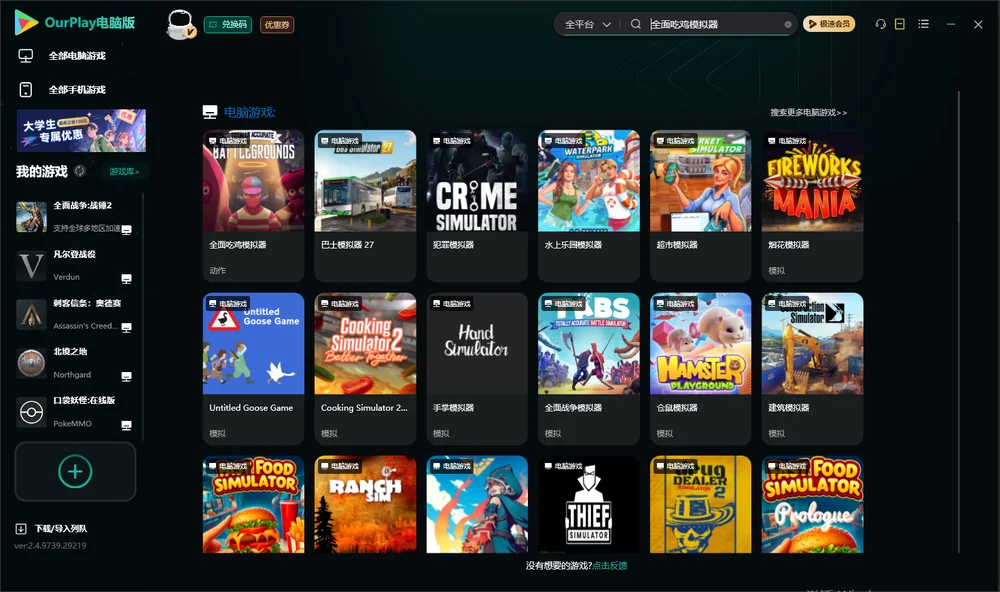Clear the search text
The height and width of the screenshot is (592, 1000).
click(x=788, y=25)
